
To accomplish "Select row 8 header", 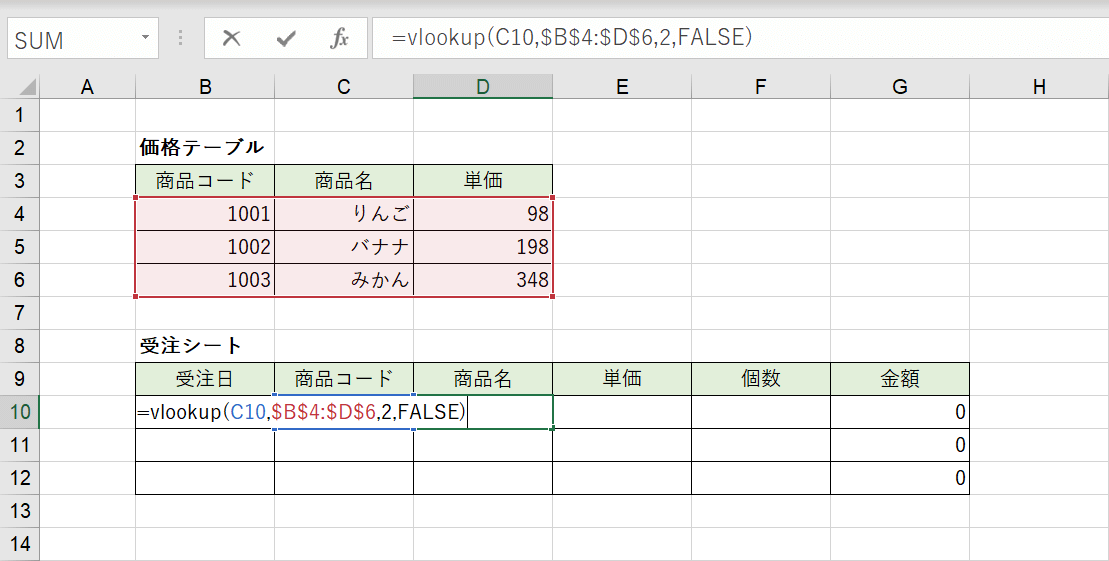I will pos(20,346).
